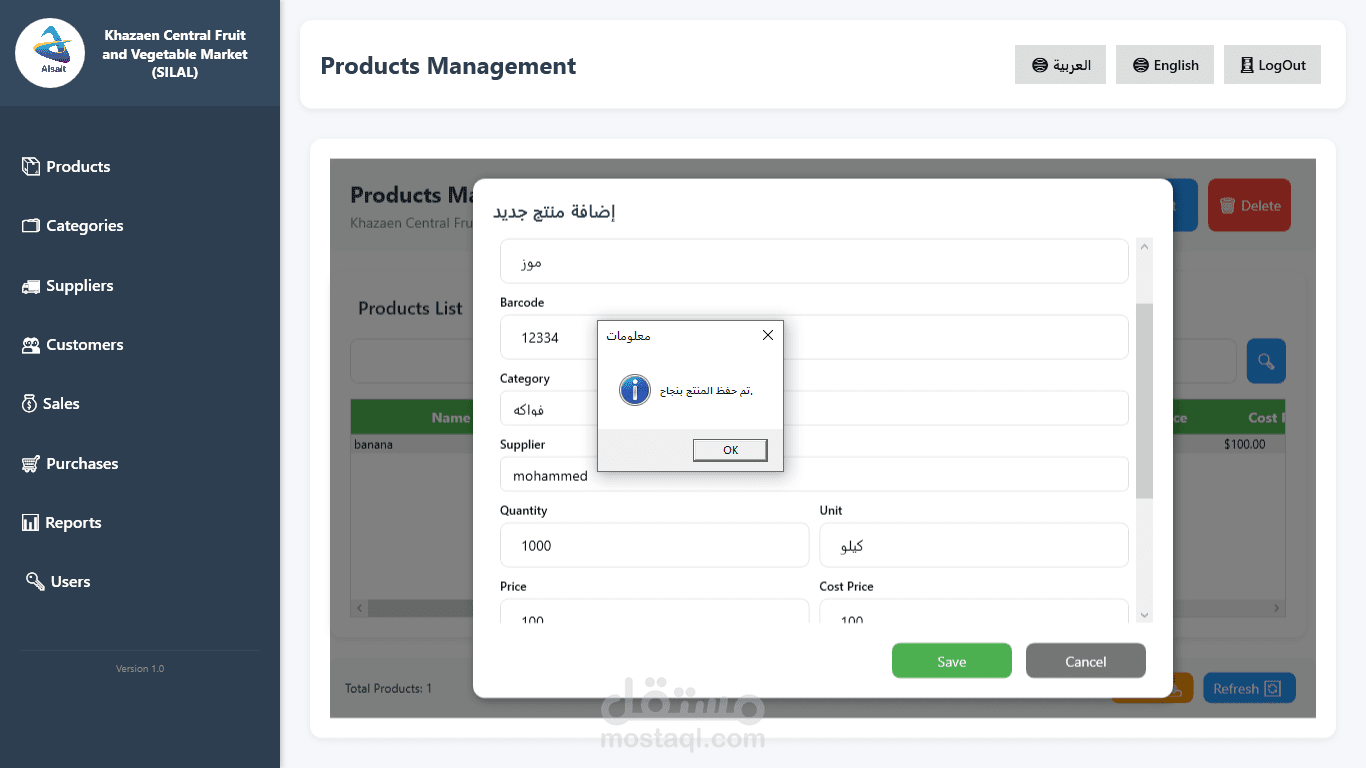1366x768 pixels.
Task: Click the Customers people icon
Action: tap(31, 345)
